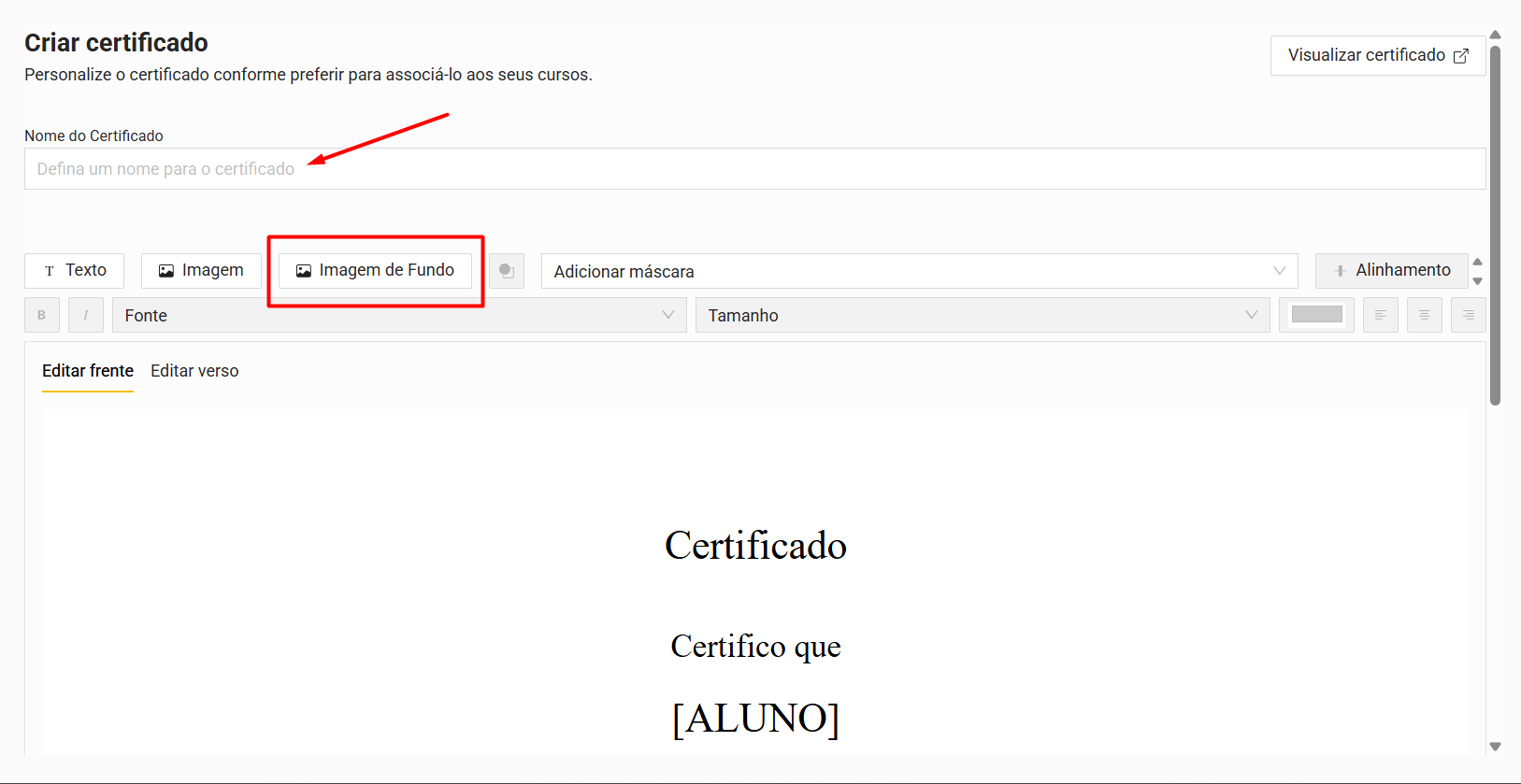
Task: Switch to the Editar frente tab
Action: (x=88, y=371)
